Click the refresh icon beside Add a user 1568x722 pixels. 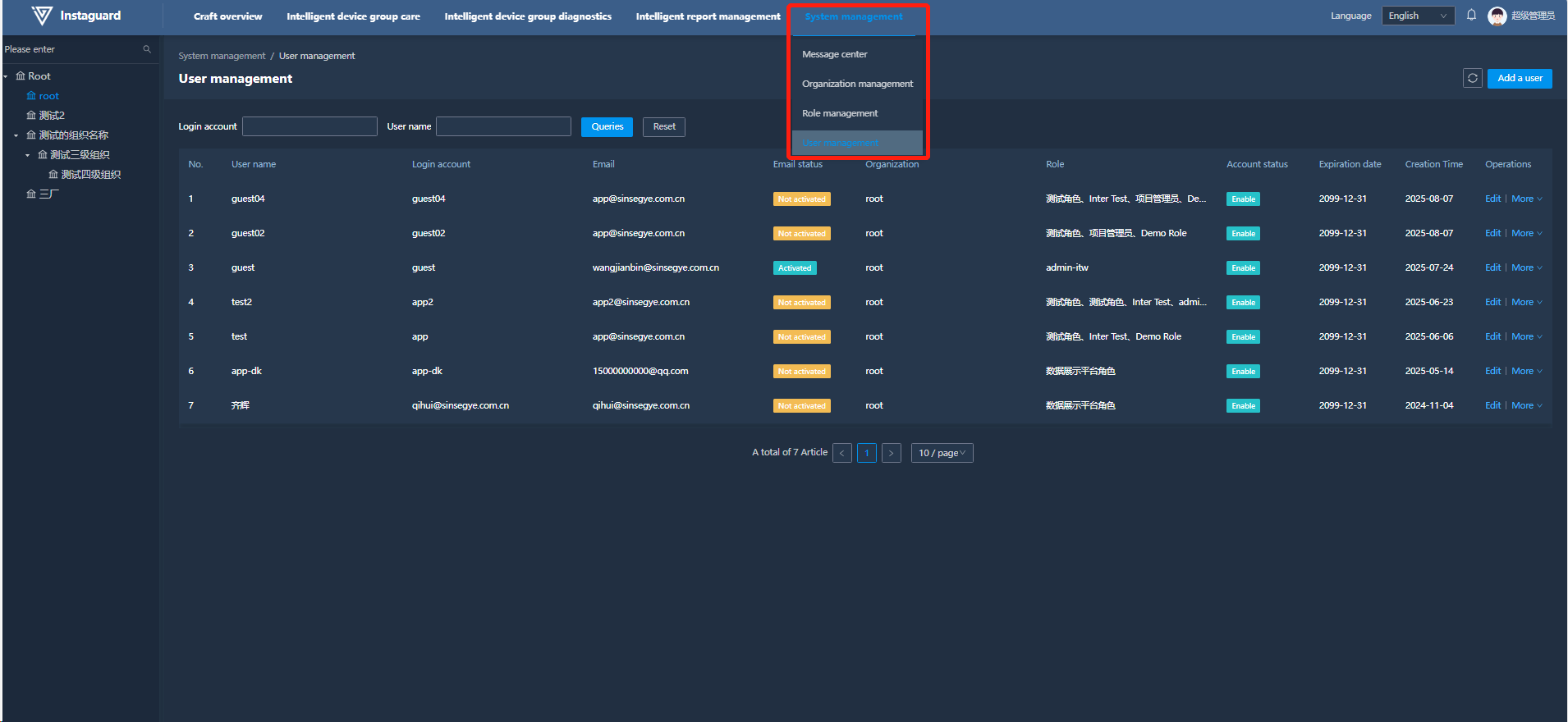click(x=1472, y=78)
